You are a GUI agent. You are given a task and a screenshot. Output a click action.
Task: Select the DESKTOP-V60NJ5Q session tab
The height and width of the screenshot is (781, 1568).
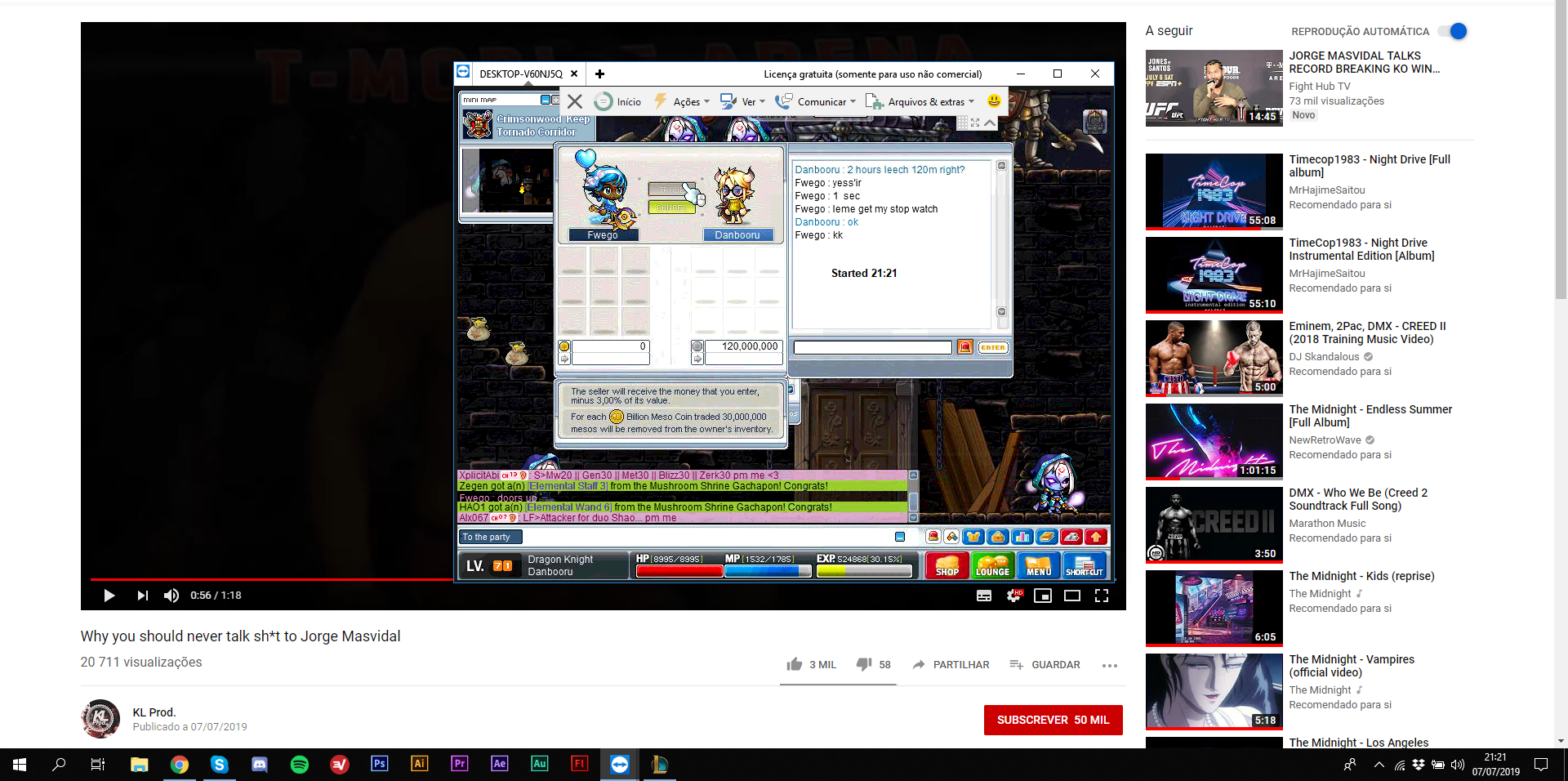(x=520, y=74)
